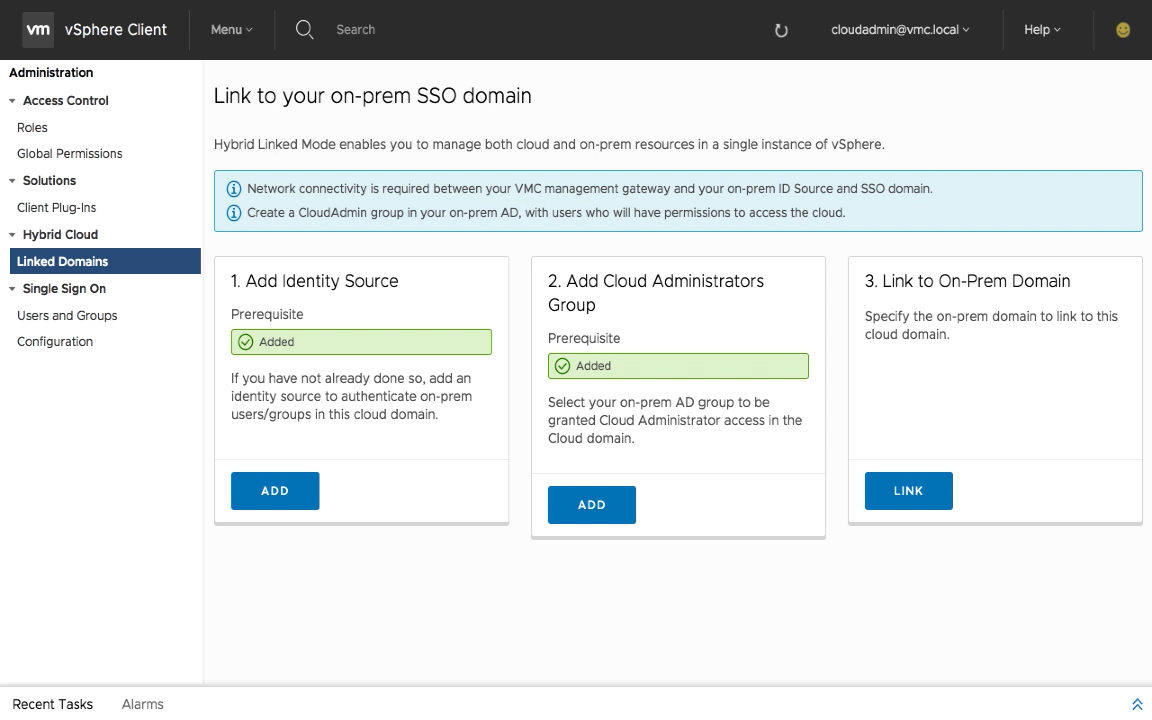Open the Menu dropdown

[231, 30]
